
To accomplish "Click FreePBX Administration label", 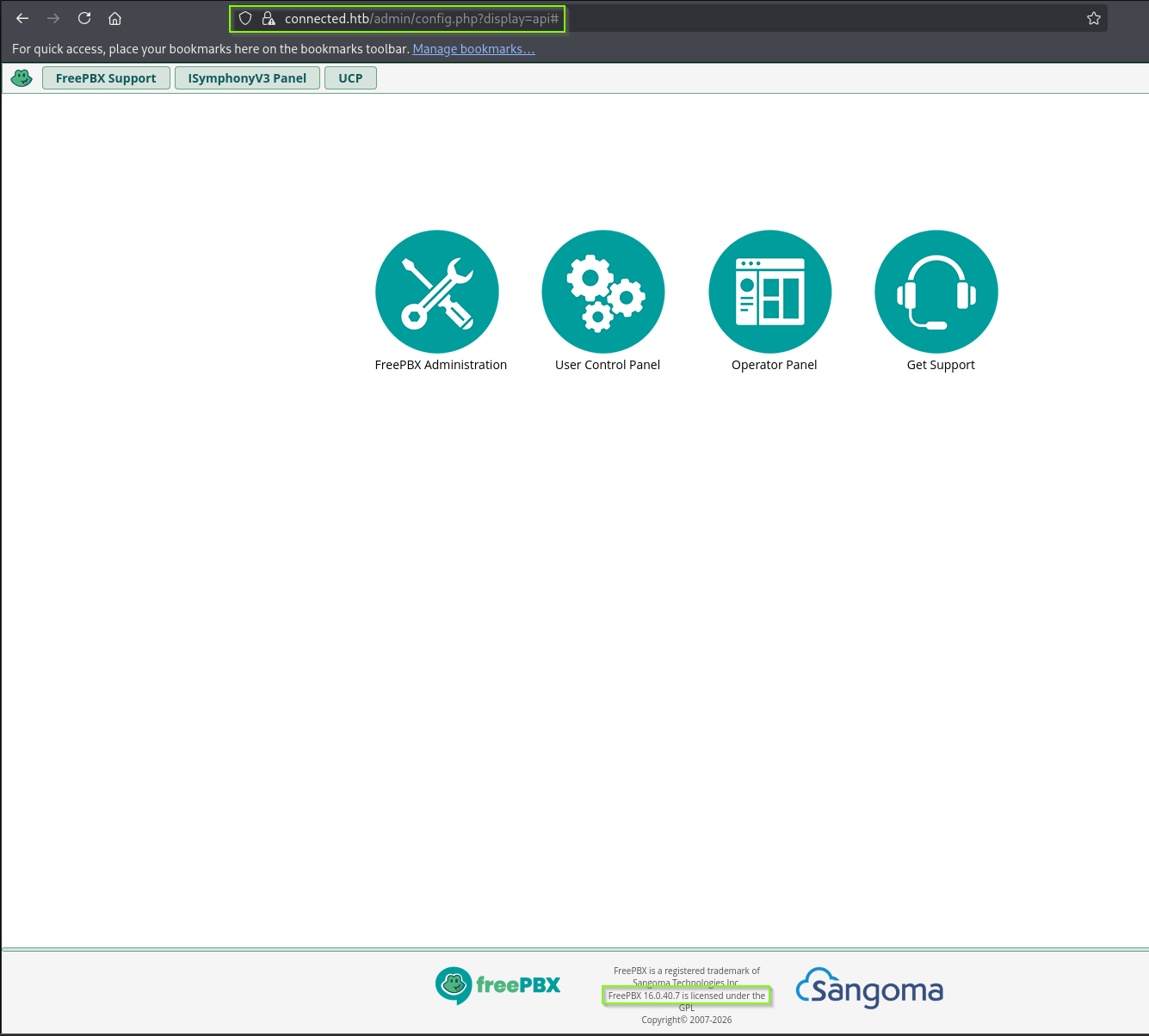I will coord(441,365).
